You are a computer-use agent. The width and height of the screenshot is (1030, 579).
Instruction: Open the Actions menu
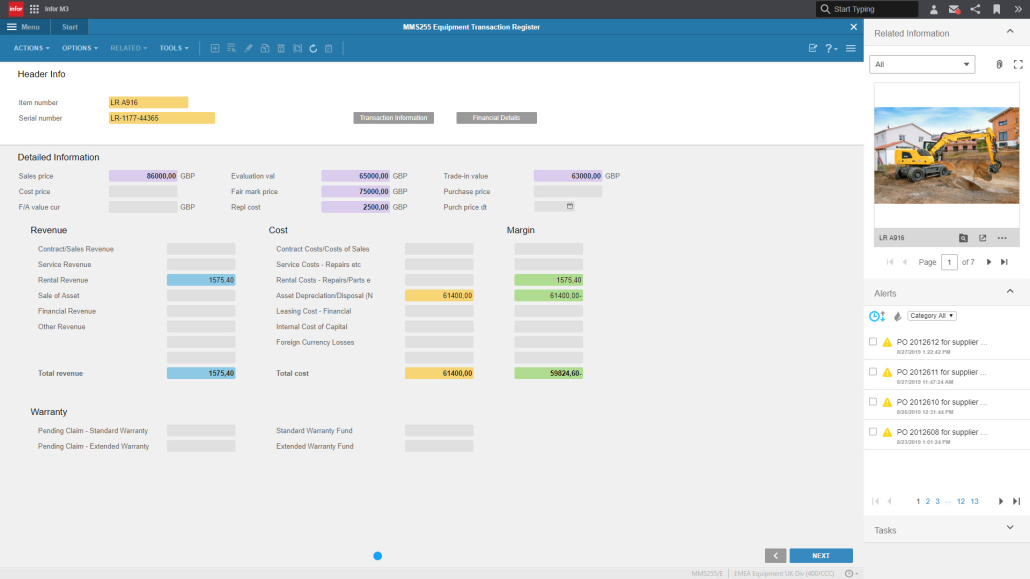point(30,48)
